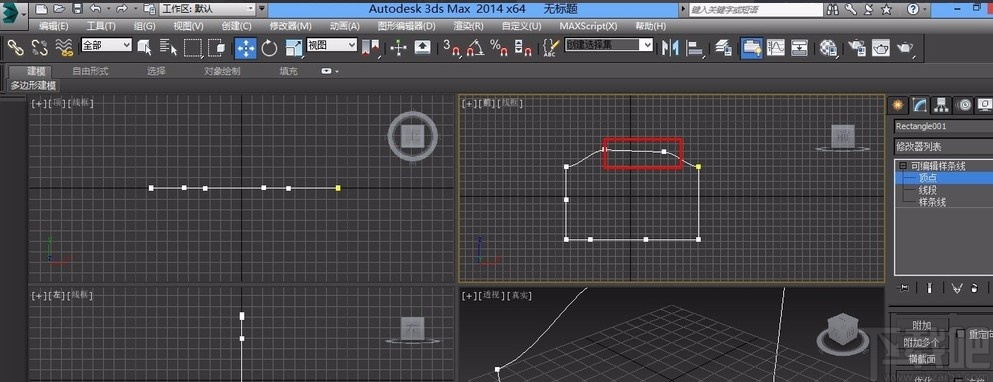Image resolution: width=993 pixels, height=382 pixels.
Task: Click the Unlink Selection broken chain icon
Action: [39, 48]
